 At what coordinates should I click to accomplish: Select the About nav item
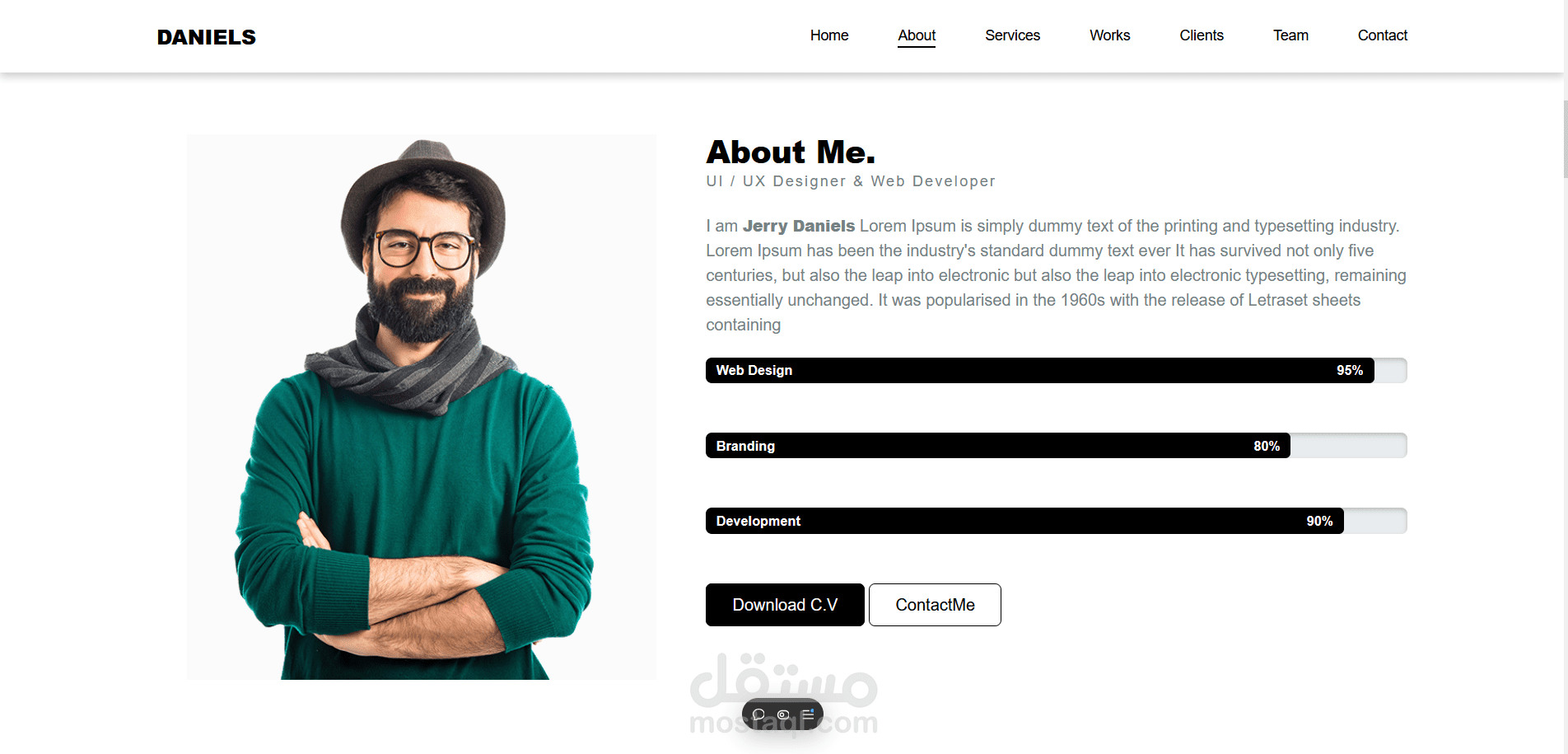tap(917, 35)
